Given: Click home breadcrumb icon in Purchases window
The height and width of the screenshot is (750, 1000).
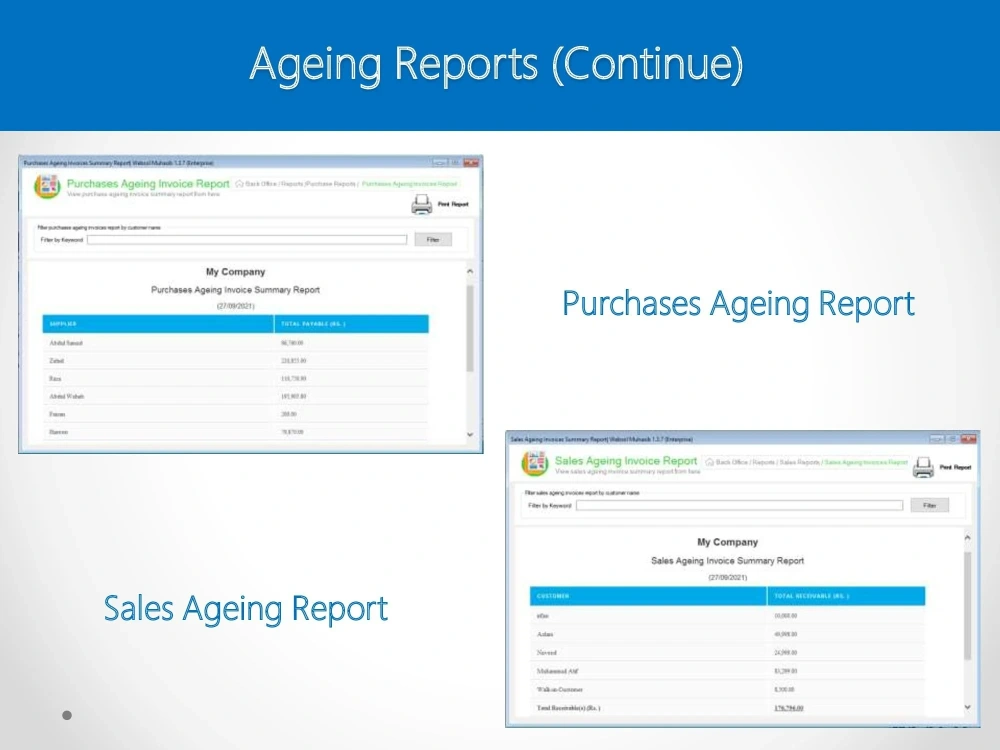Looking at the screenshot, I should pyautogui.click(x=239, y=184).
